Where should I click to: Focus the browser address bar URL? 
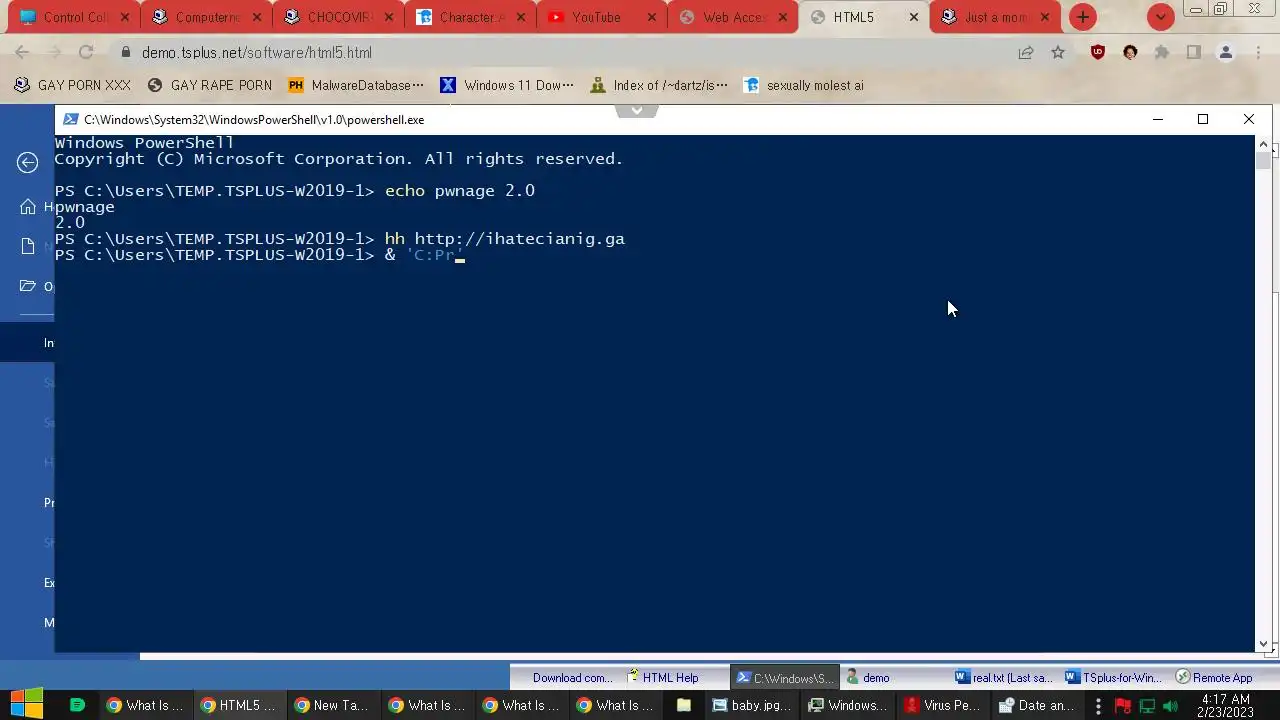257,53
